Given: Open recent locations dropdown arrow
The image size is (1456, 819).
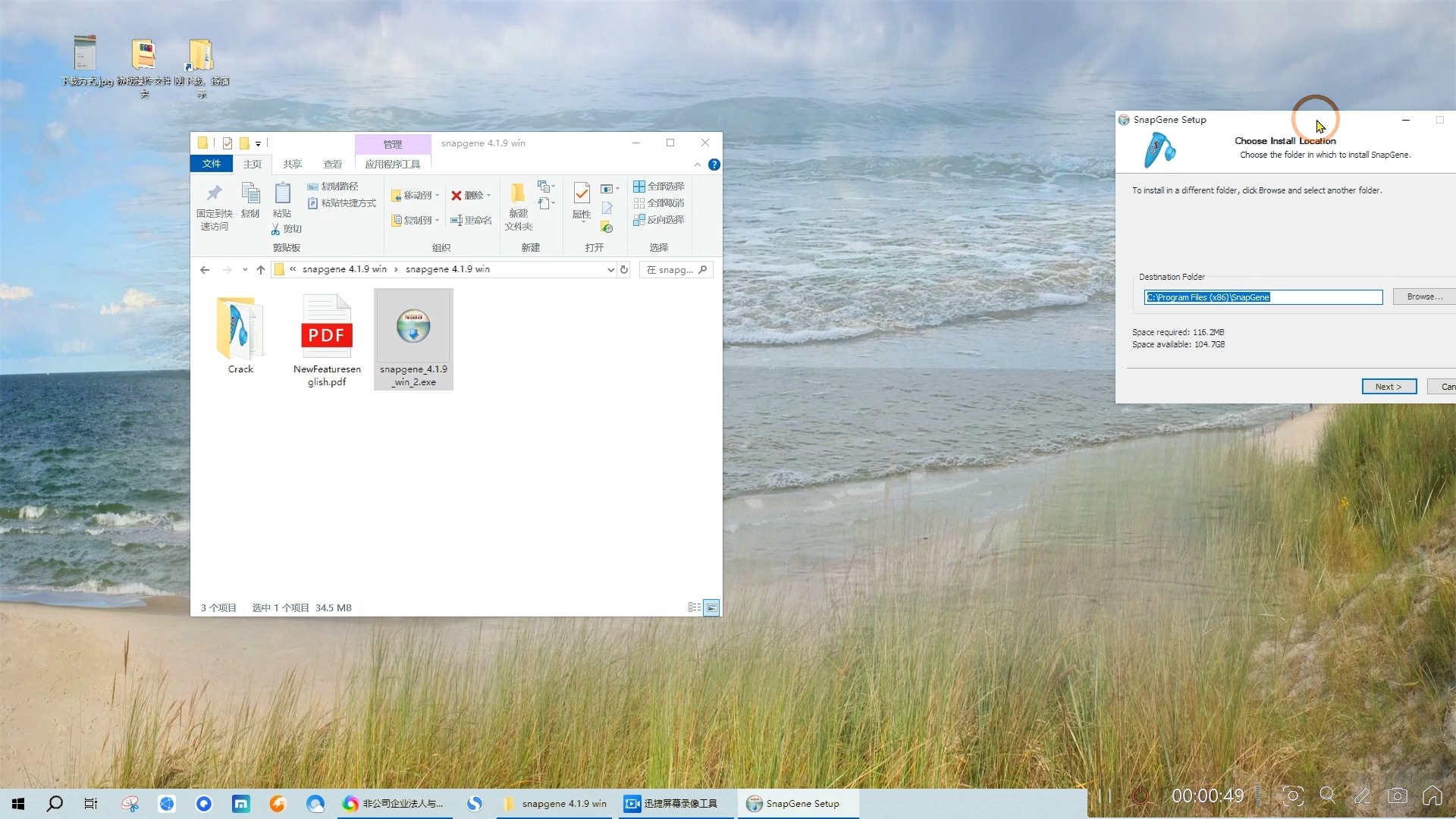Looking at the screenshot, I should [x=244, y=270].
